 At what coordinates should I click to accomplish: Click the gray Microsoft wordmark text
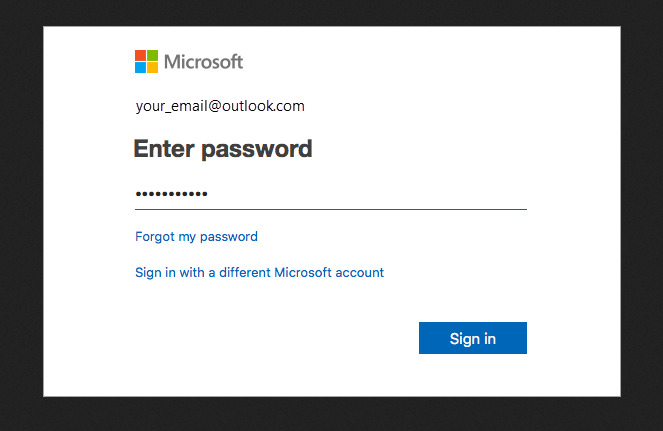(x=203, y=62)
